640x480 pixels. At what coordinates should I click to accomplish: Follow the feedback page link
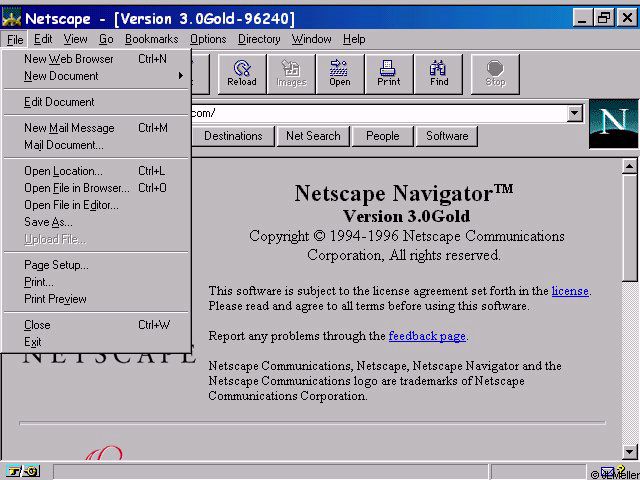[x=427, y=336]
